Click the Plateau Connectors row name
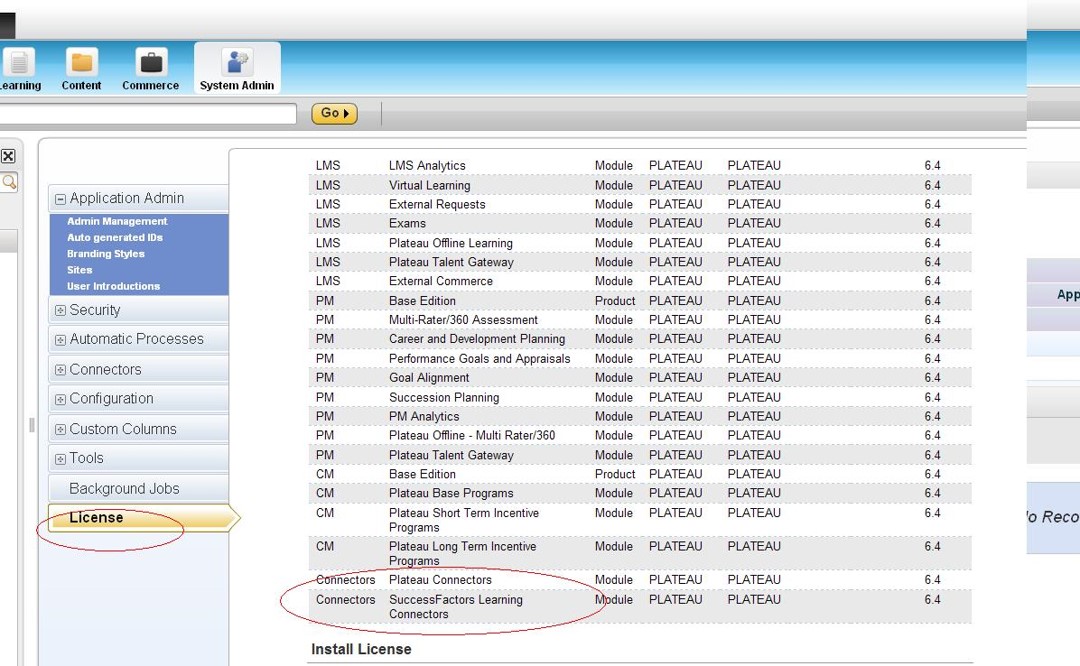The height and width of the screenshot is (666, 1080). (440, 580)
